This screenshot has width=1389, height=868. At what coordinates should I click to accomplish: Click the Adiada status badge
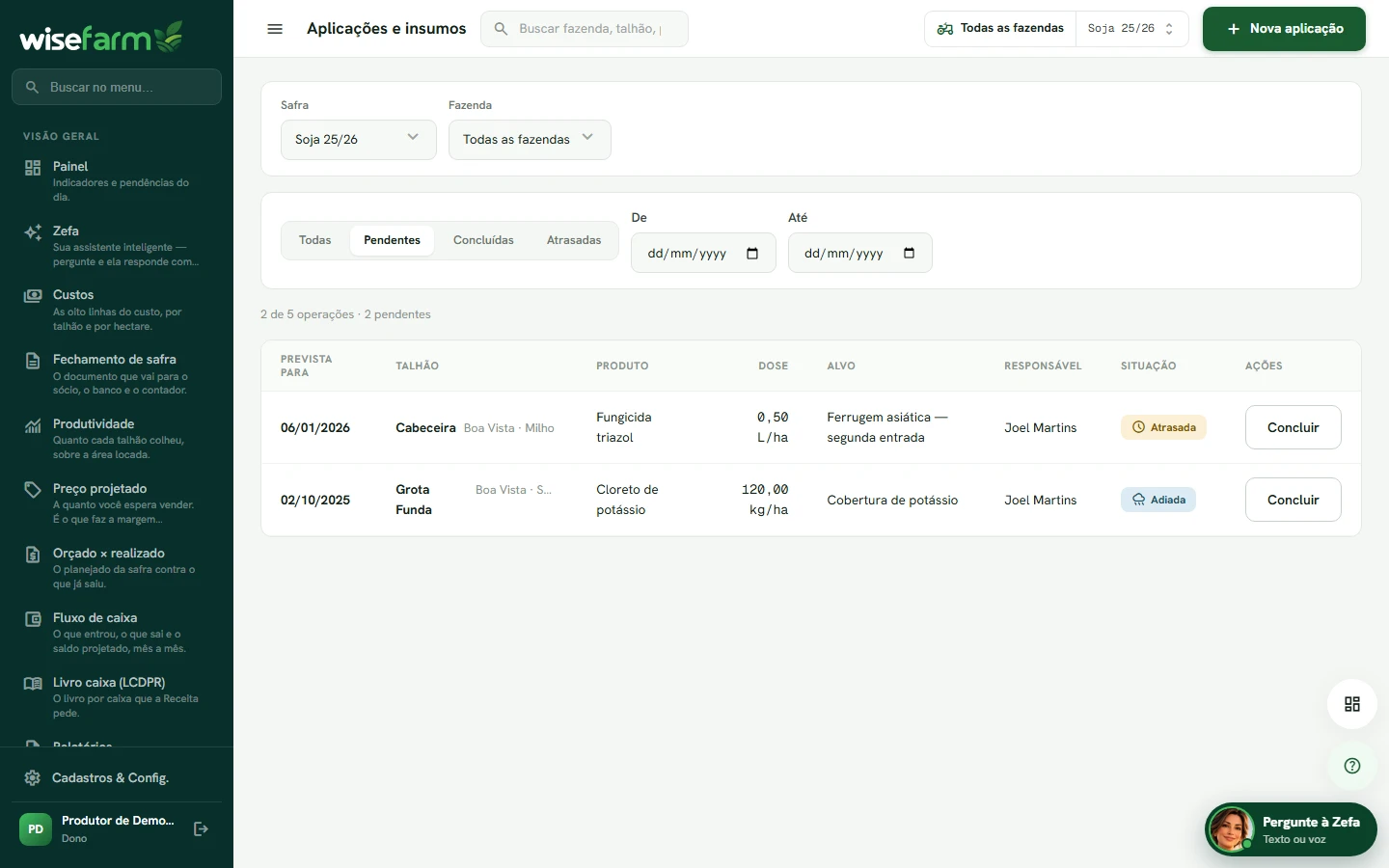(1158, 500)
